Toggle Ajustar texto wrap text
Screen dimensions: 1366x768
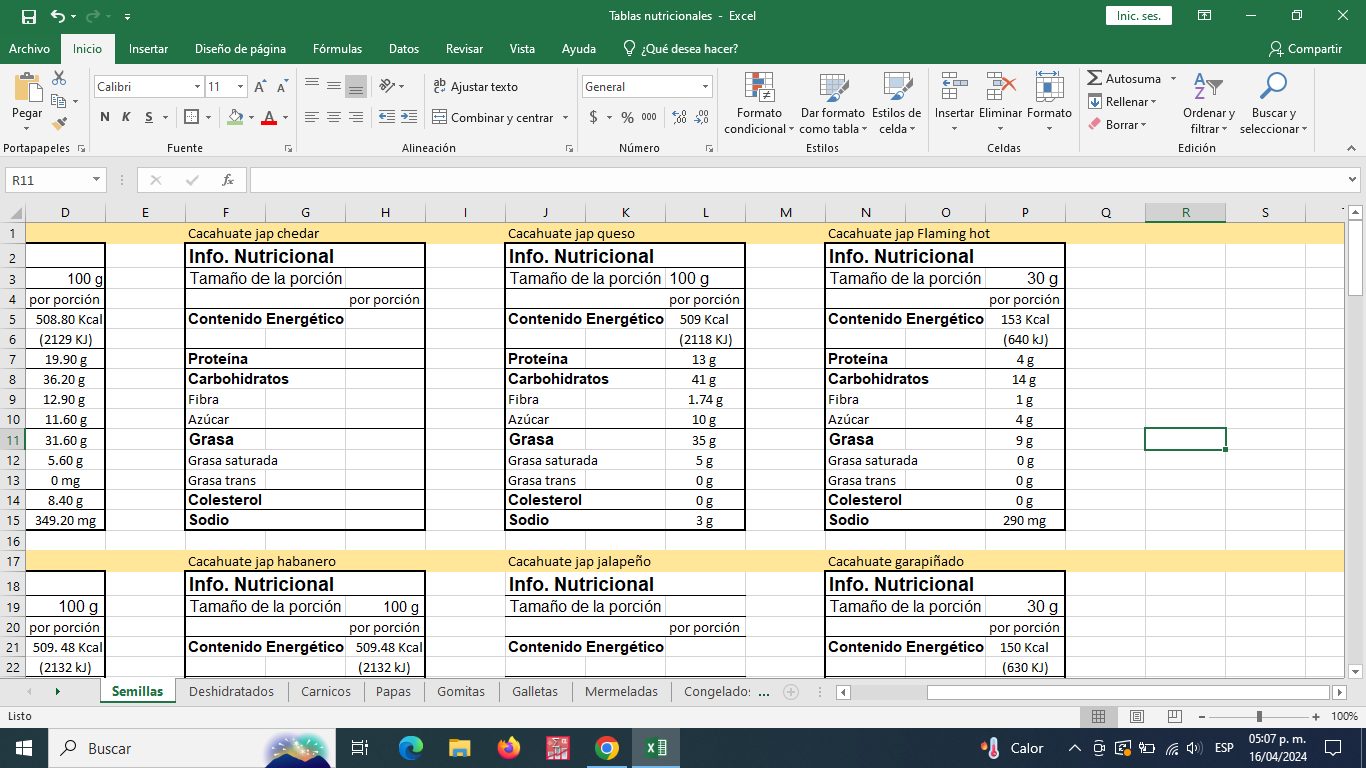[x=476, y=87]
